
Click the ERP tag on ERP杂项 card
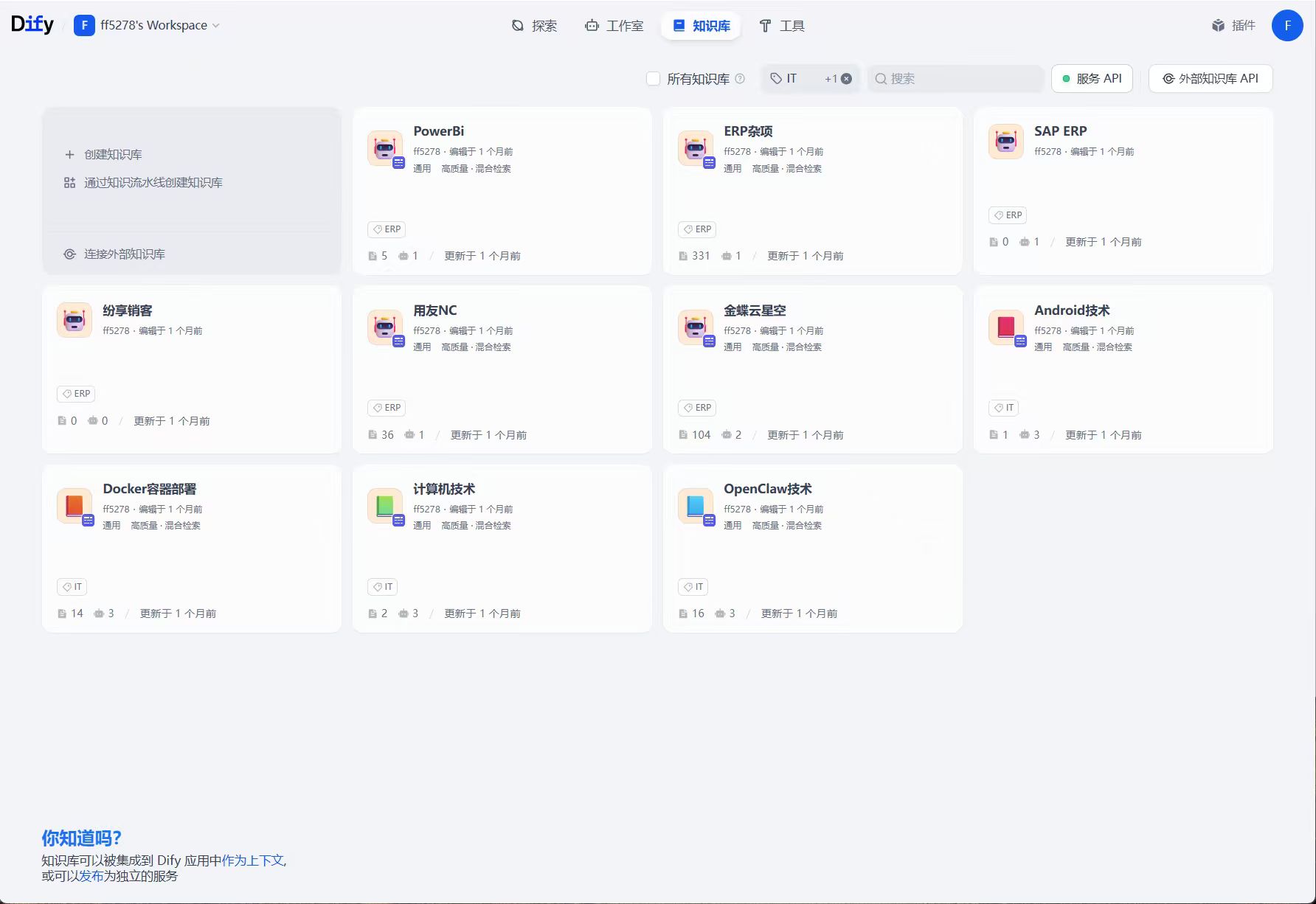(x=698, y=229)
